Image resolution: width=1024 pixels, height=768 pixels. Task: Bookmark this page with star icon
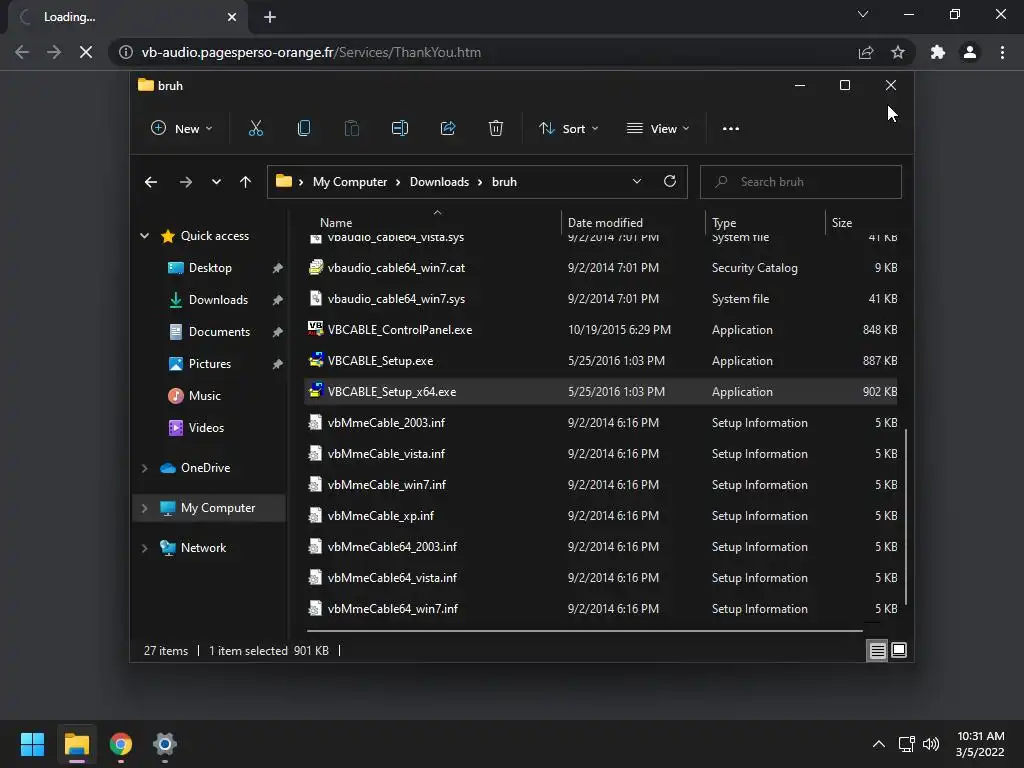coord(898,52)
